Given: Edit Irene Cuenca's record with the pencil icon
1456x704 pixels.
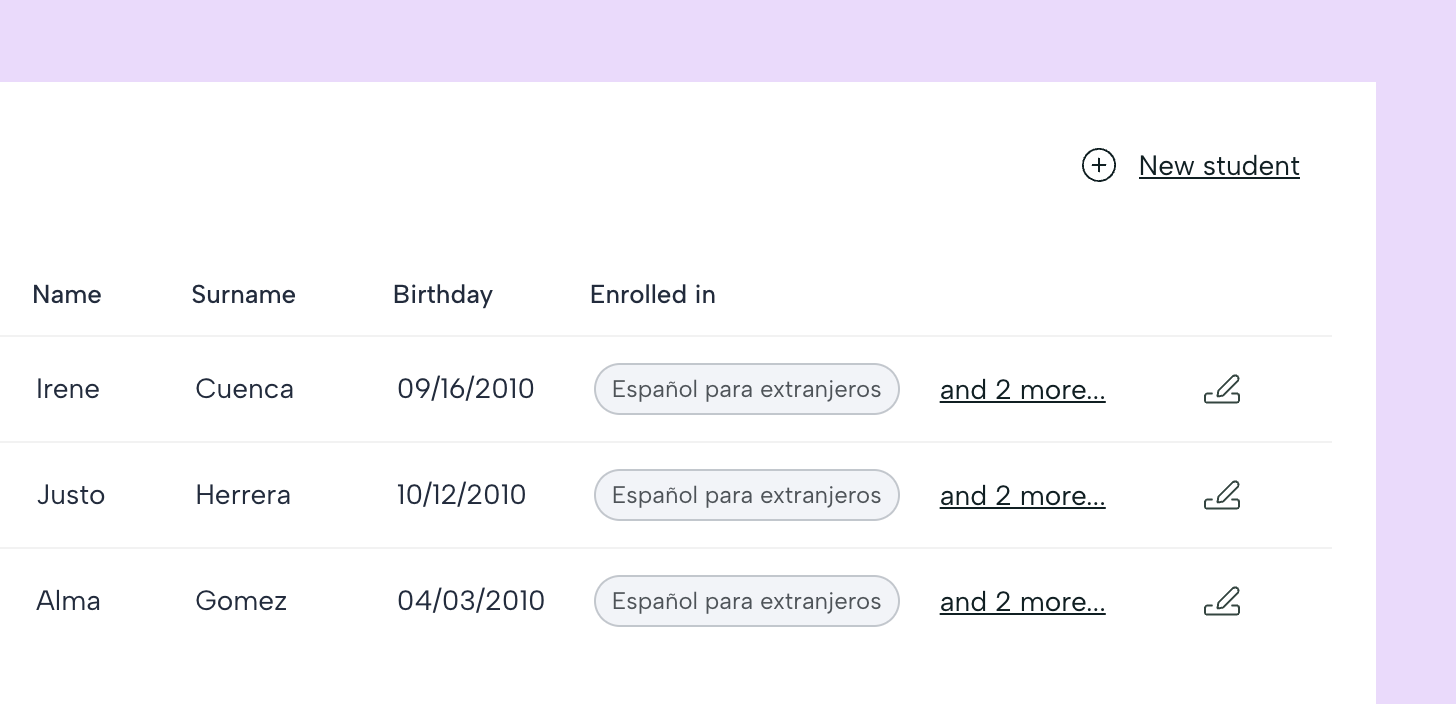Looking at the screenshot, I should point(1222,389).
